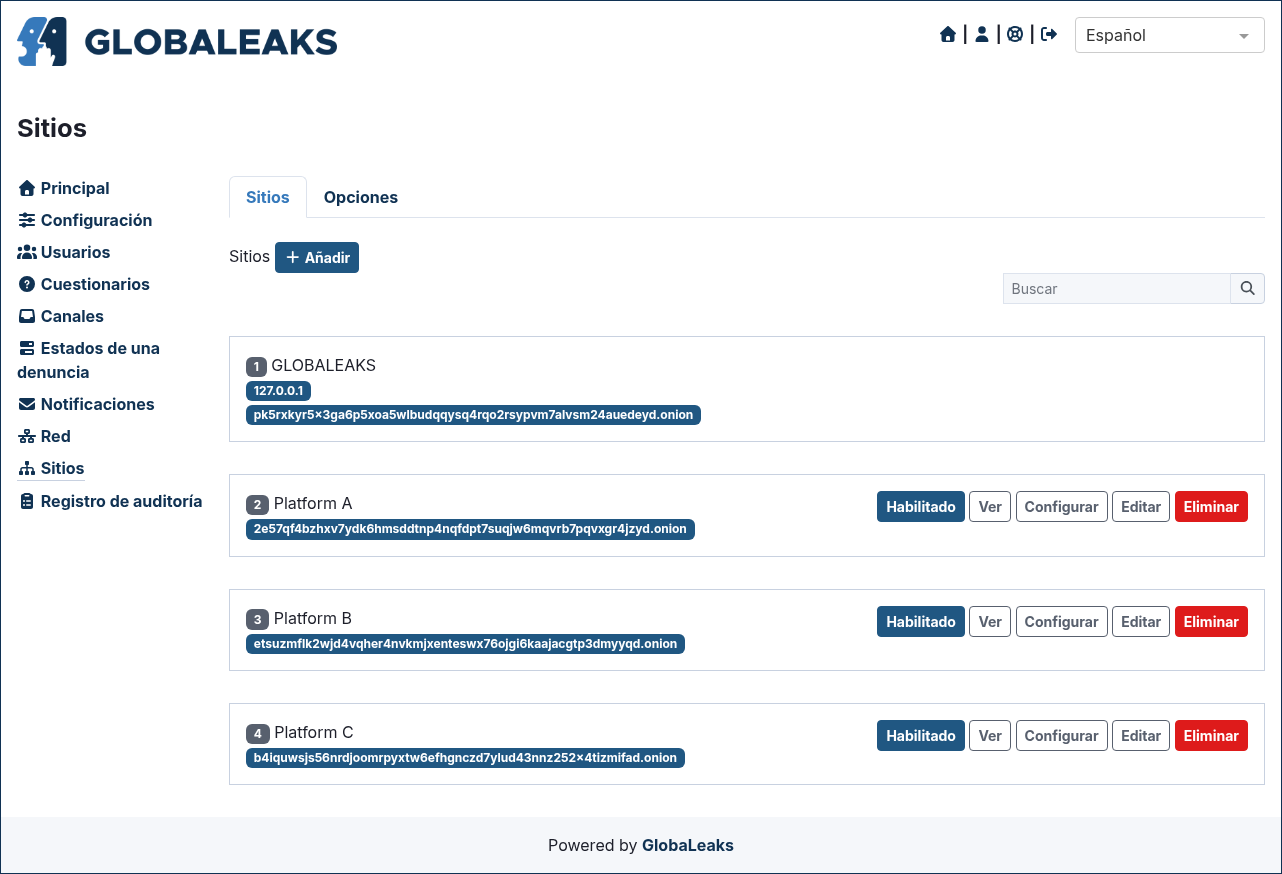Click Platform A's 2e57qf4 onion address

(470, 529)
